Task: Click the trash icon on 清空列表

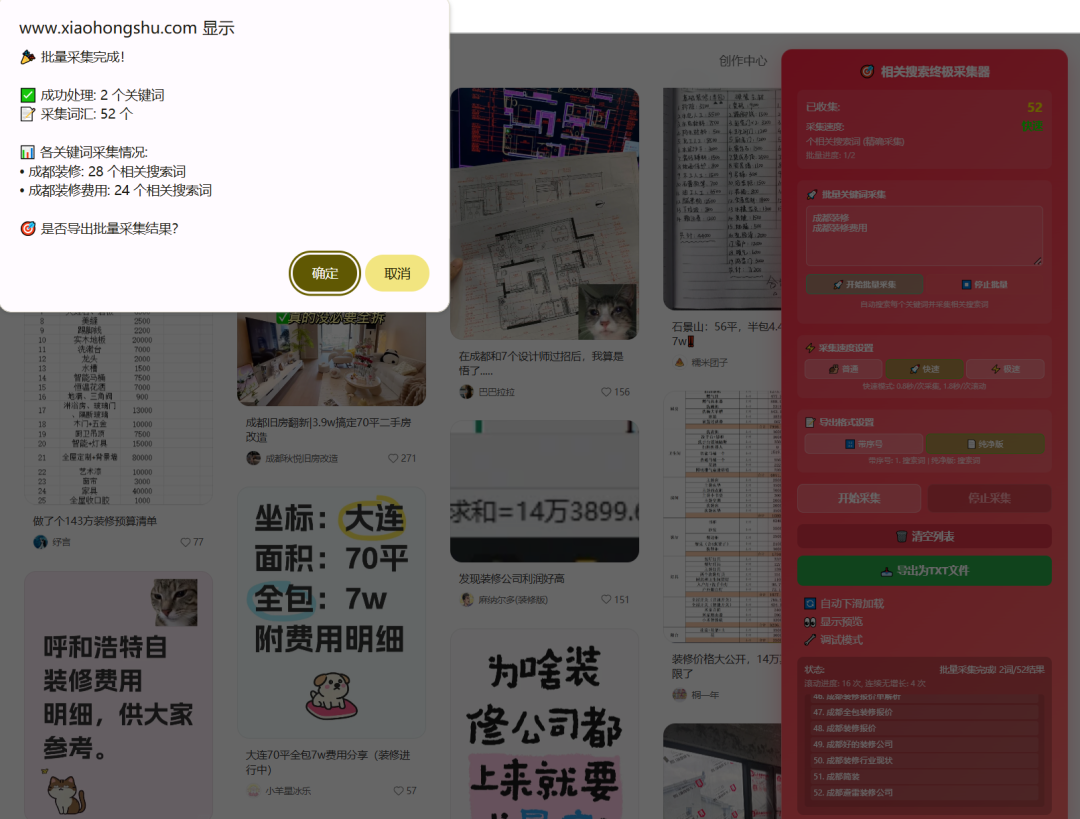Action: pos(901,537)
